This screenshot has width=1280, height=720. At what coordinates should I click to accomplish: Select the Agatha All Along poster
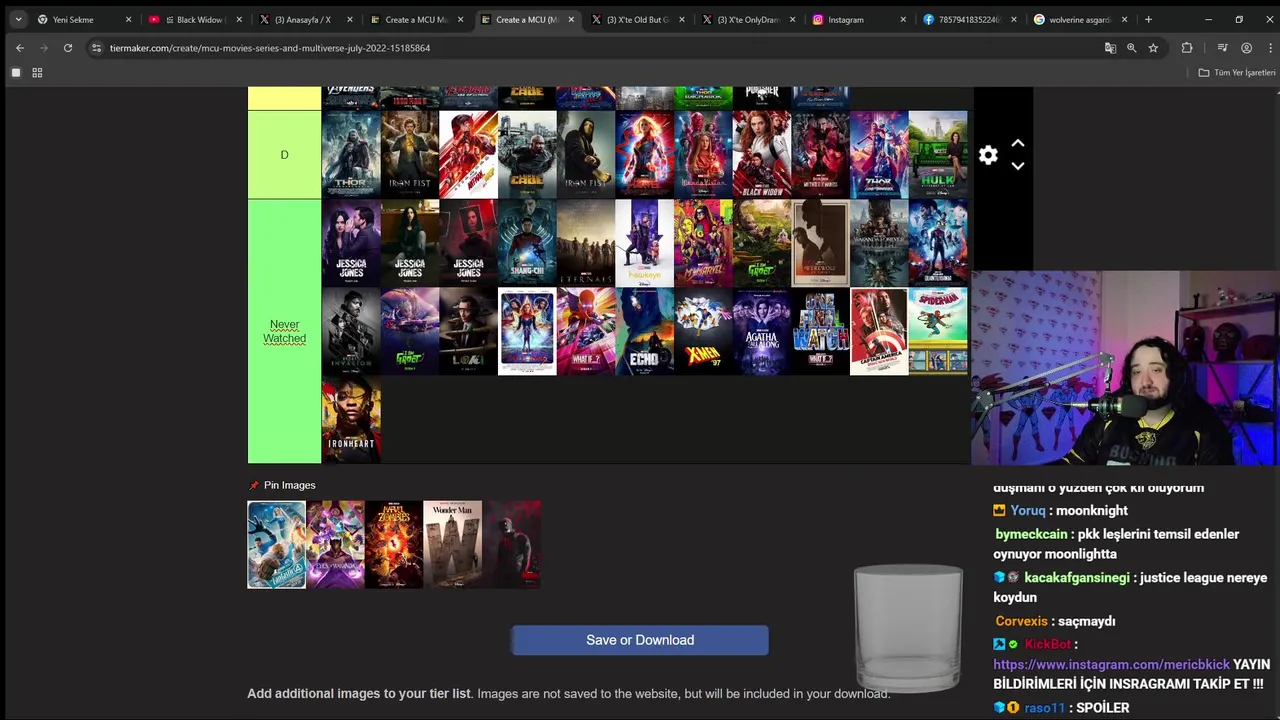click(x=762, y=332)
